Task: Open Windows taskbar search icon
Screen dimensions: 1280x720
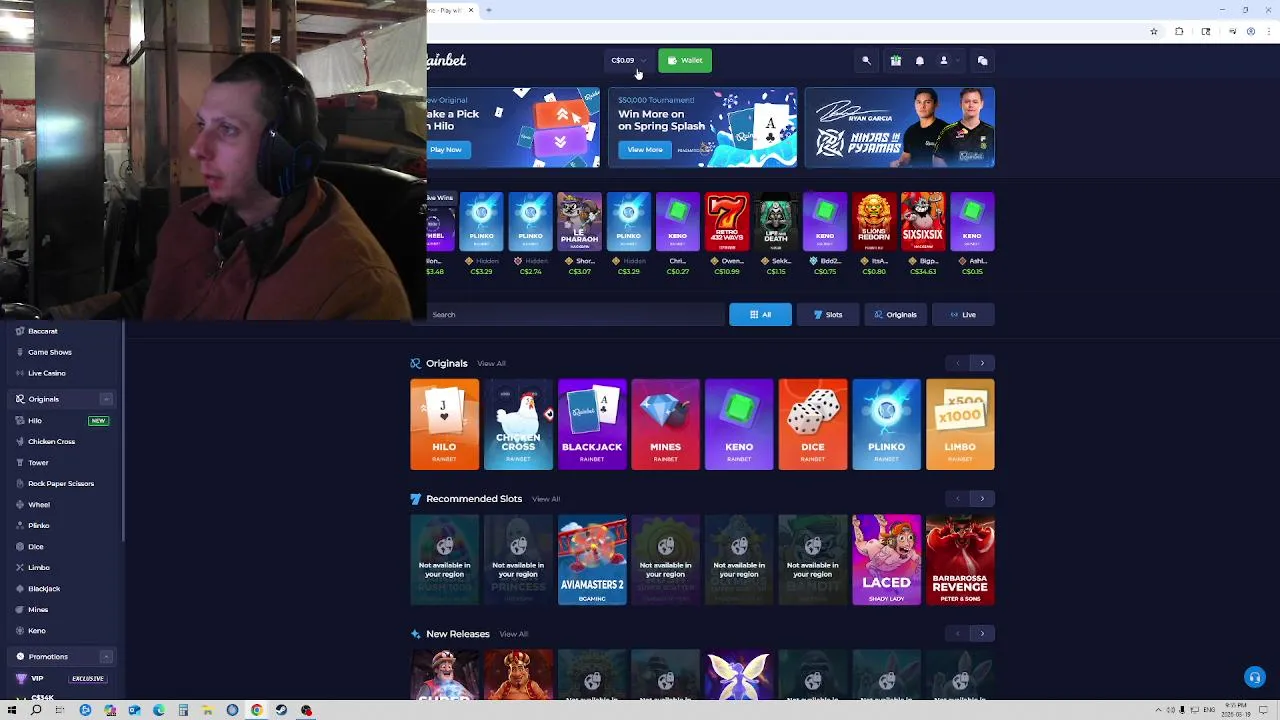Action: tap(36, 710)
